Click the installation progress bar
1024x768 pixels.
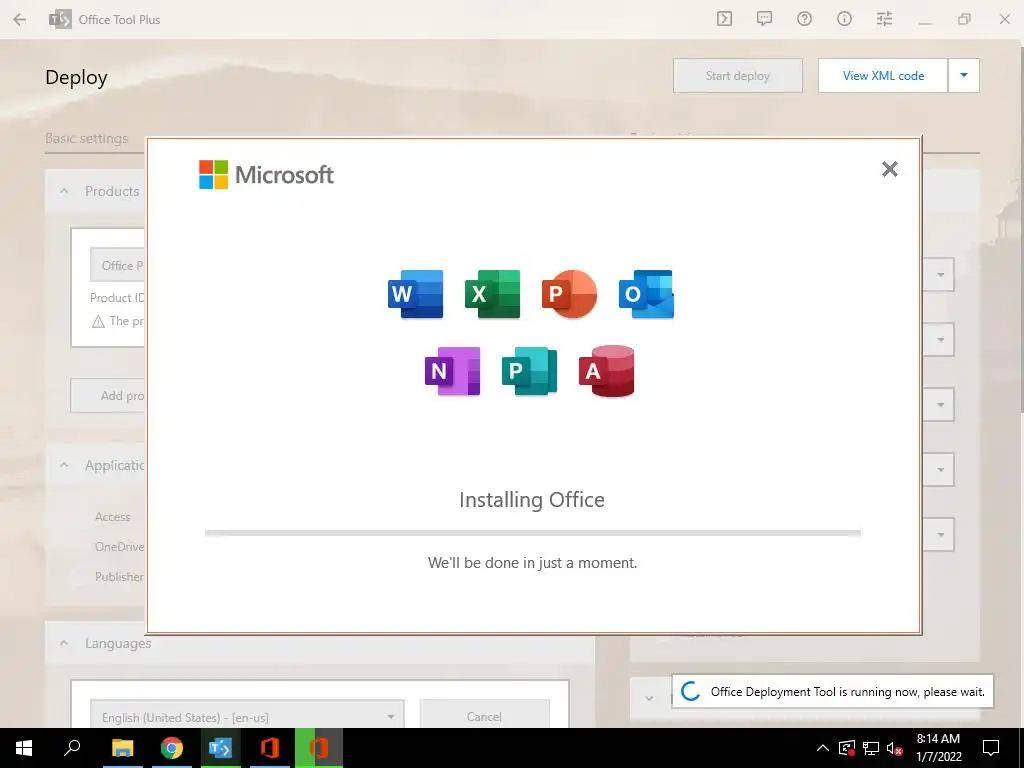coord(532,533)
